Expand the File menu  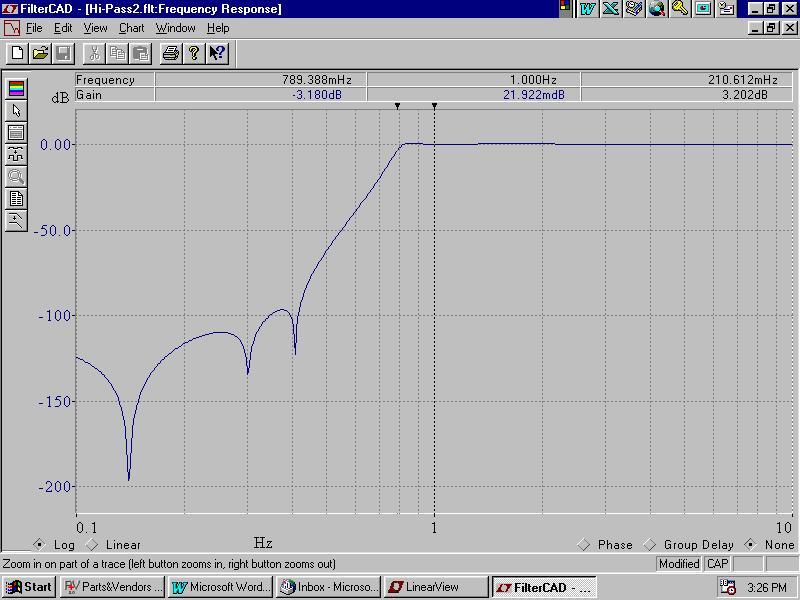coord(34,28)
